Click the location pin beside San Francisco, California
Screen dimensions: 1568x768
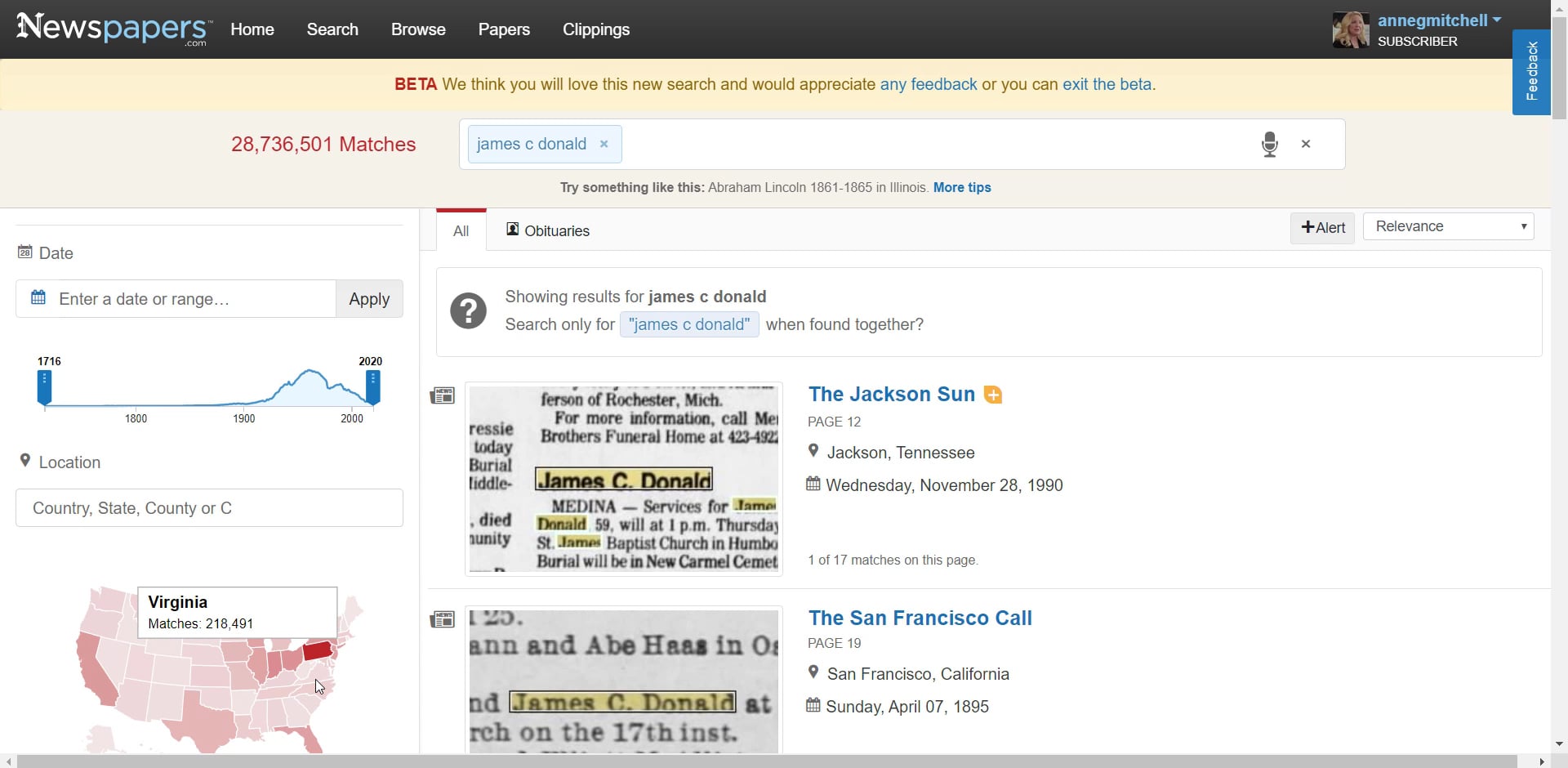[x=813, y=672]
